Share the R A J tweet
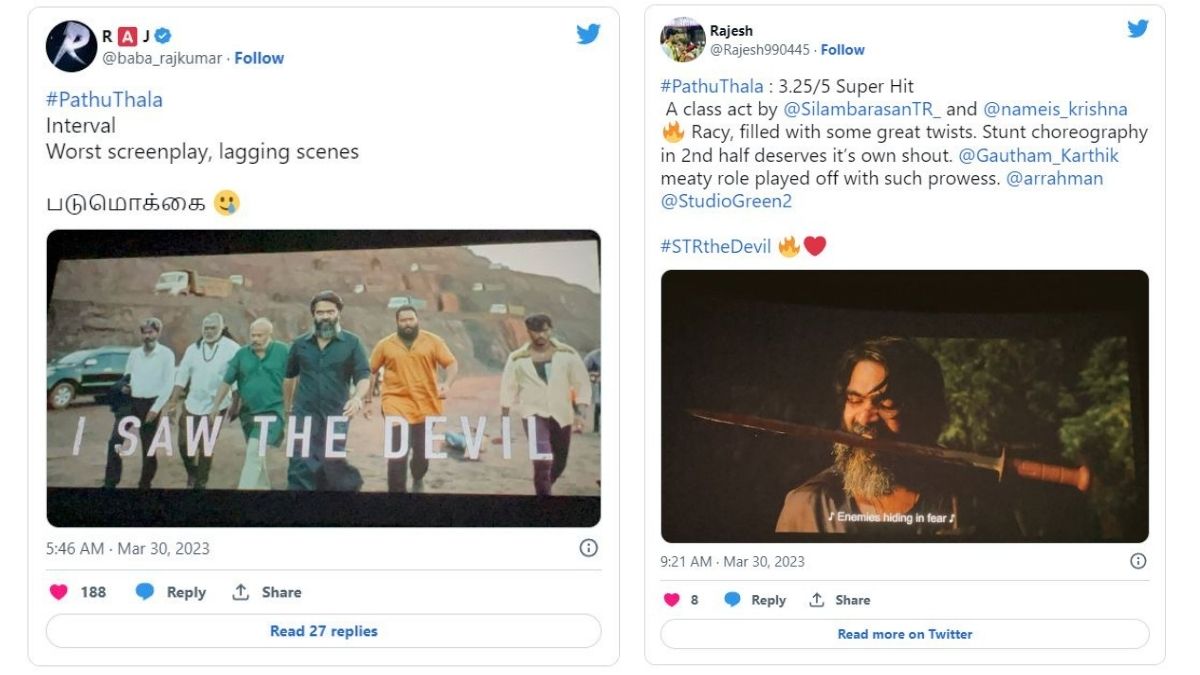1200x675 pixels. [x=266, y=592]
